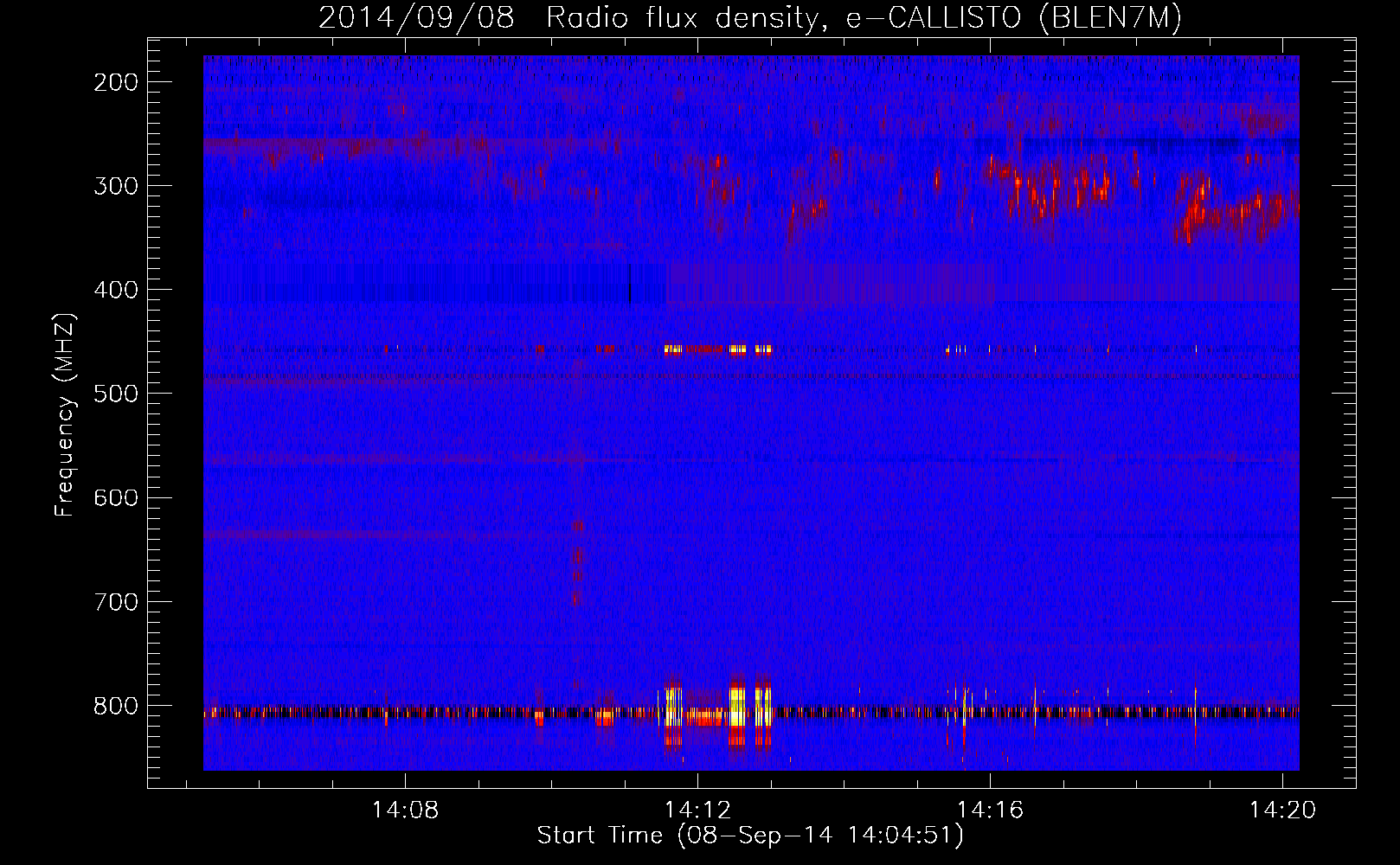Click the 800 frequency tick label
Screen dimensions: 1400x865
tap(115, 705)
